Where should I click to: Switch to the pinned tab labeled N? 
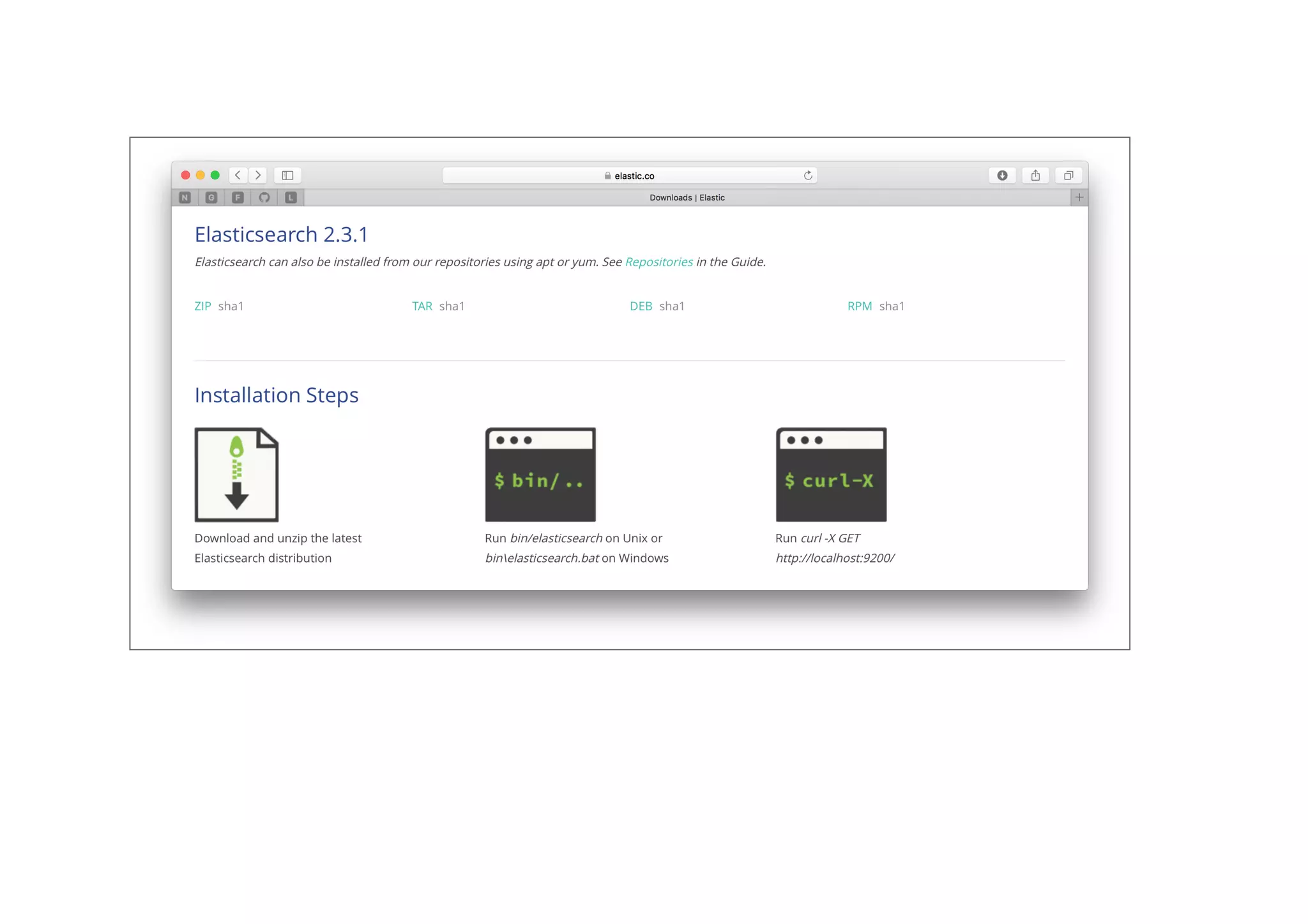185,197
